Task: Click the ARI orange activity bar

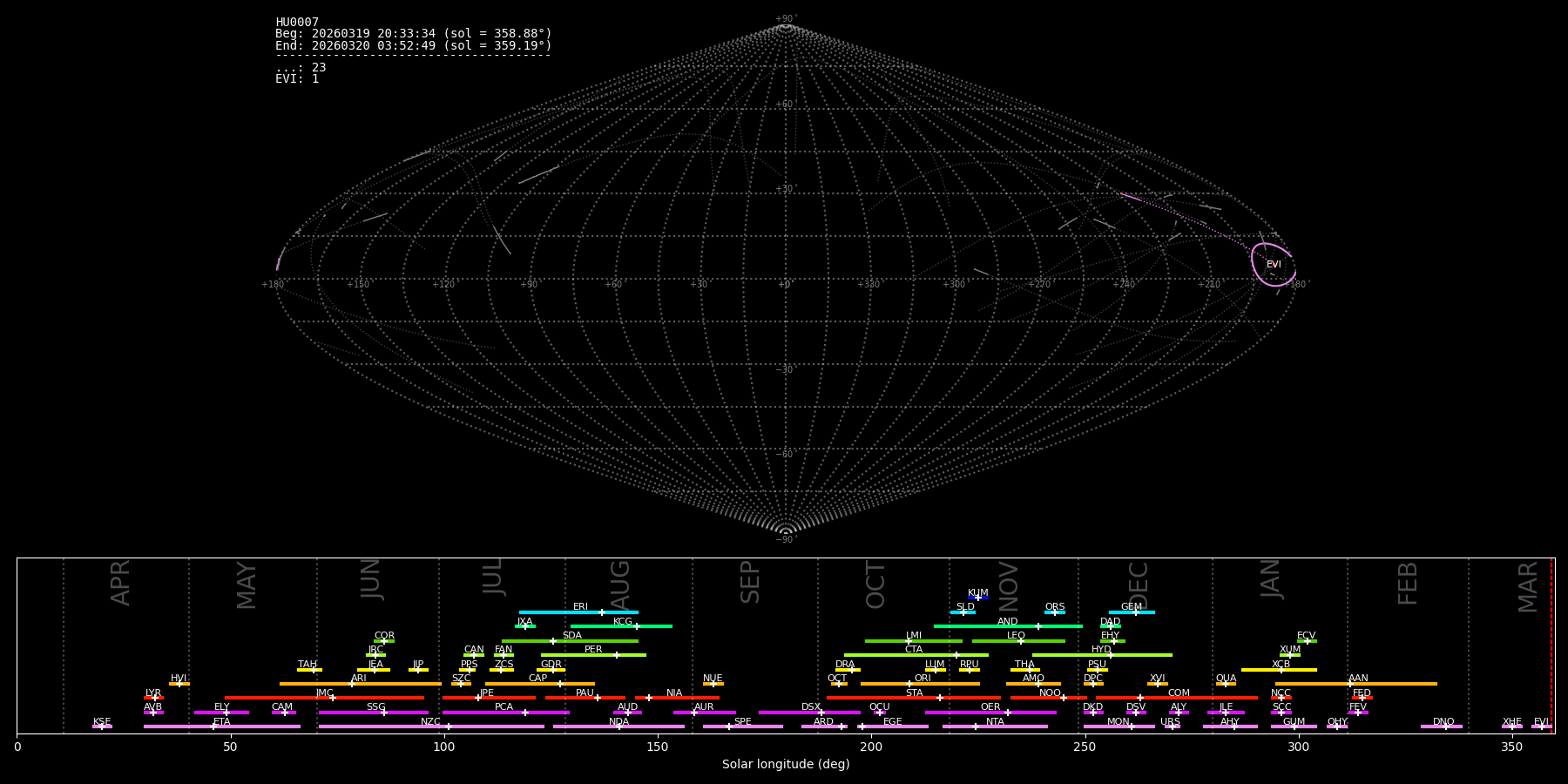Action: click(x=361, y=684)
